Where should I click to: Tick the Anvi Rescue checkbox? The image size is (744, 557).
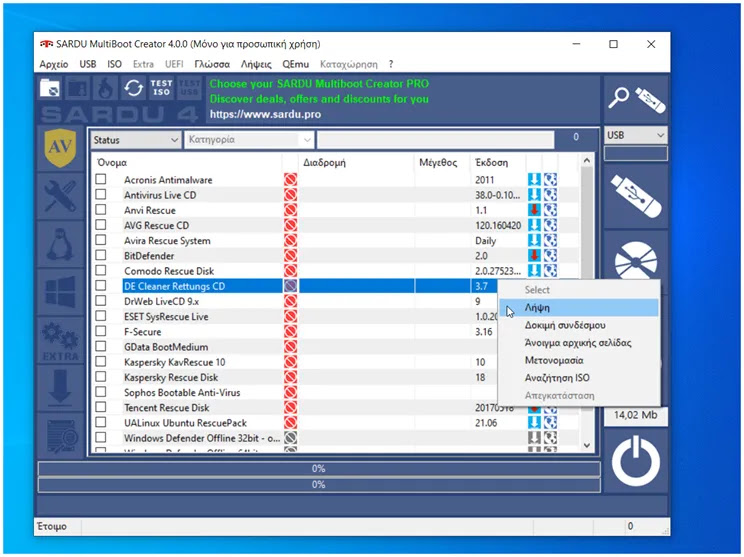(101, 210)
